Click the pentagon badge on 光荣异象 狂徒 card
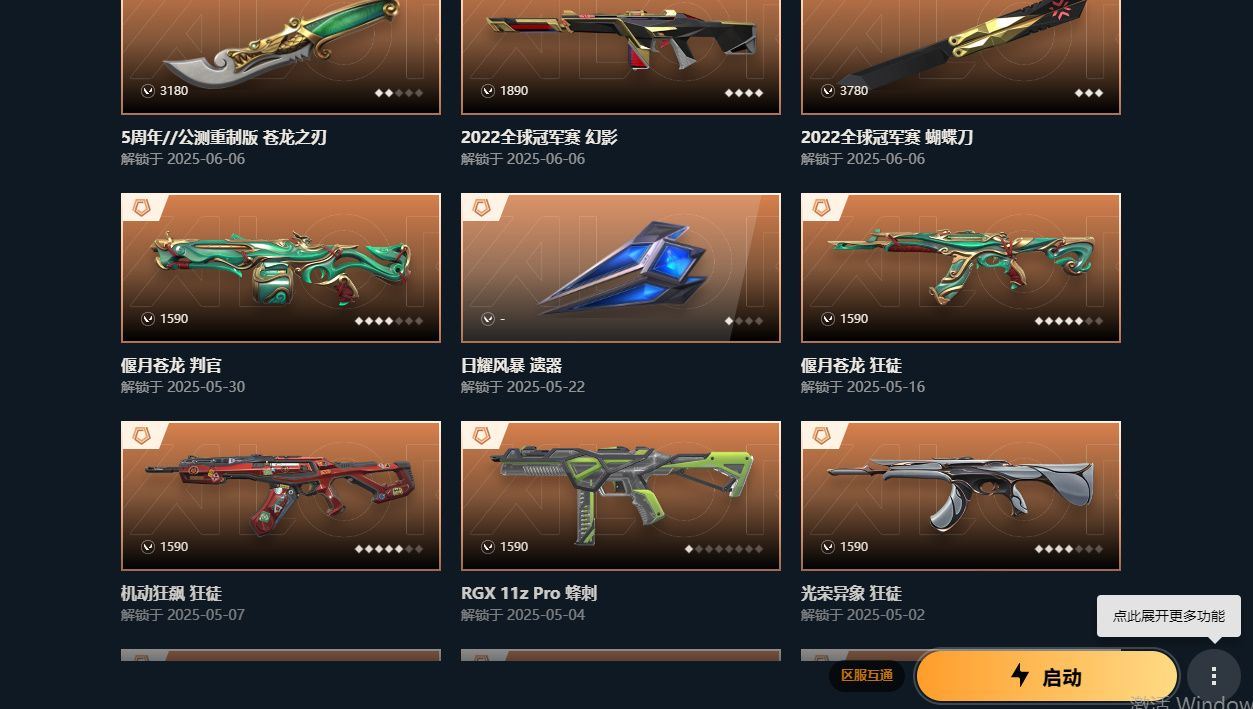Screen dimensions: 1253x709 (821, 436)
